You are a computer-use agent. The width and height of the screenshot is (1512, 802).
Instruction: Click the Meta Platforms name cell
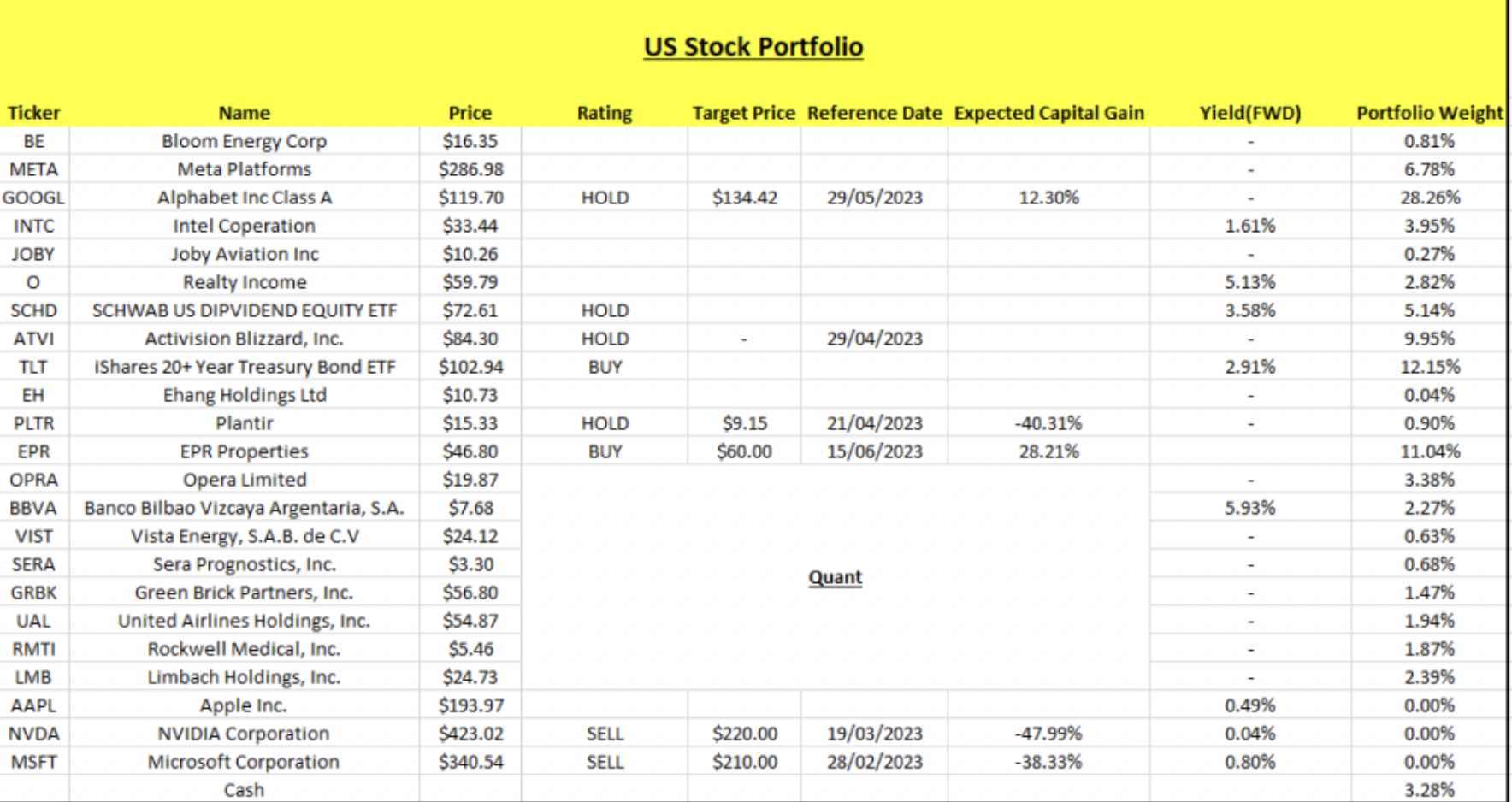[244, 169]
